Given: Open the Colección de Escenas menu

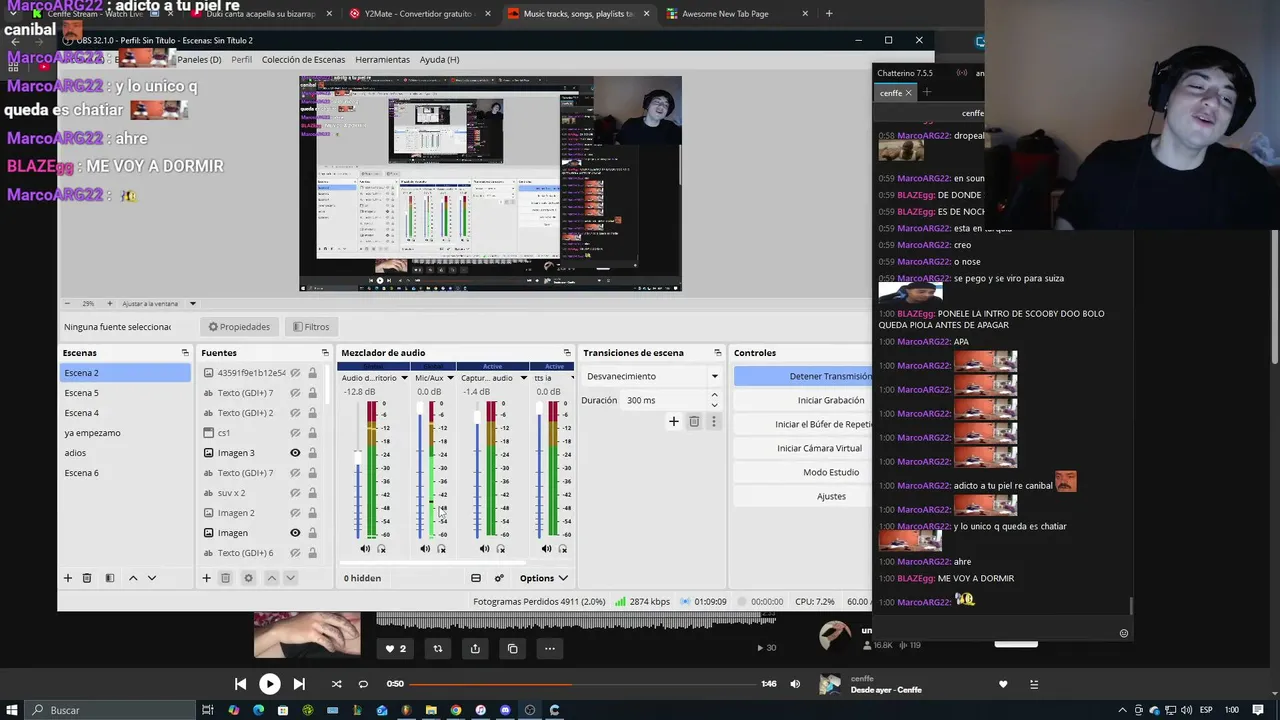Looking at the screenshot, I should tap(303, 60).
